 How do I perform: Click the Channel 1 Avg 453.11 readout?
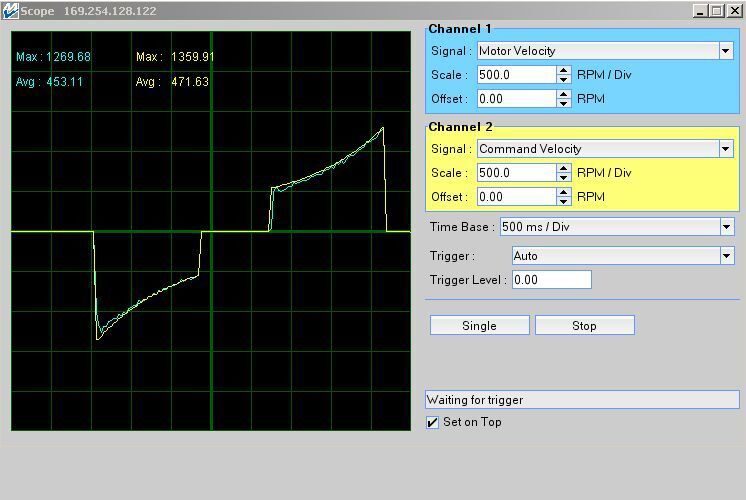coord(49,82)
